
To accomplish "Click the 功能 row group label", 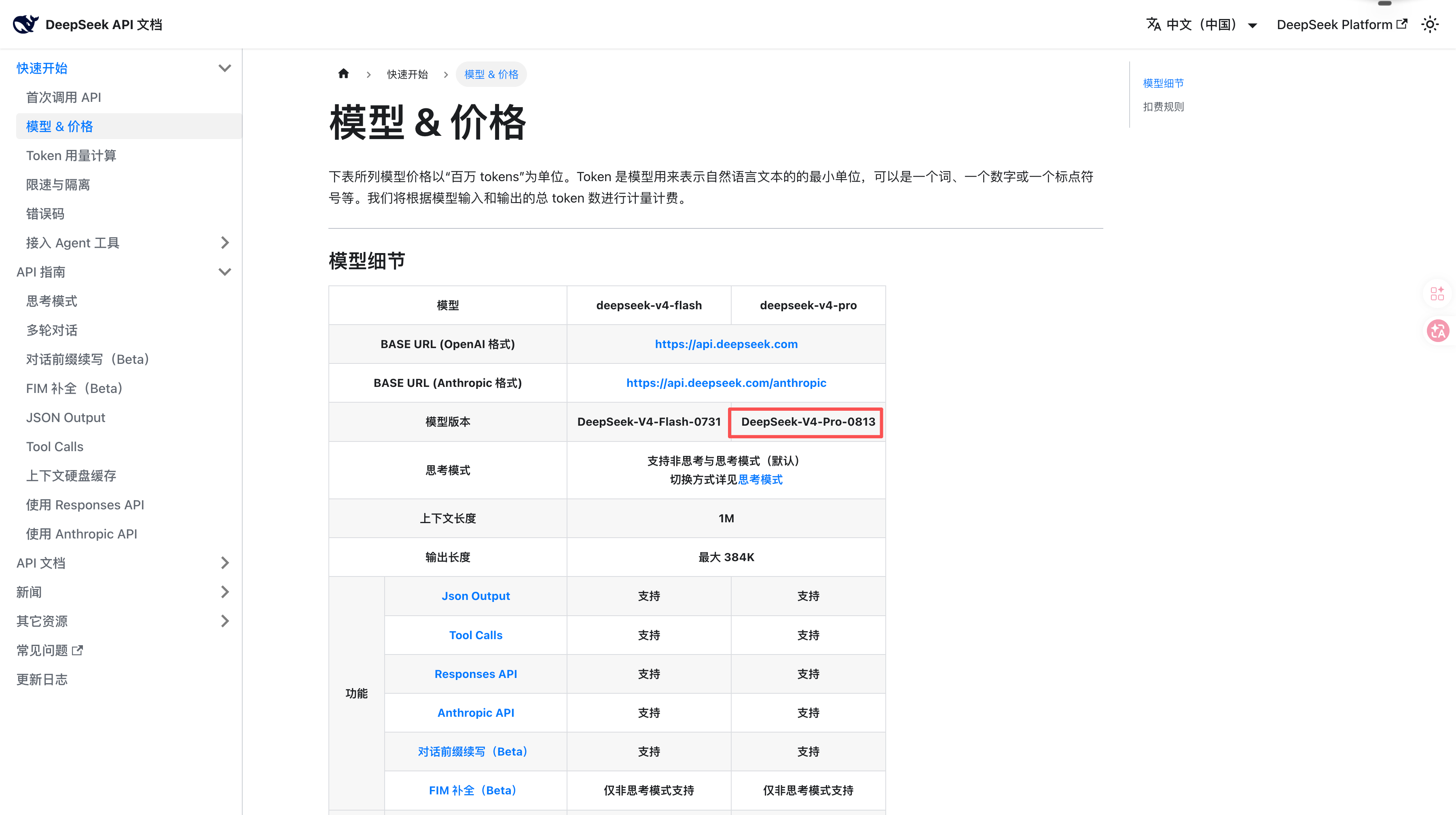I will pyautogui.click(x=357, y=694).
